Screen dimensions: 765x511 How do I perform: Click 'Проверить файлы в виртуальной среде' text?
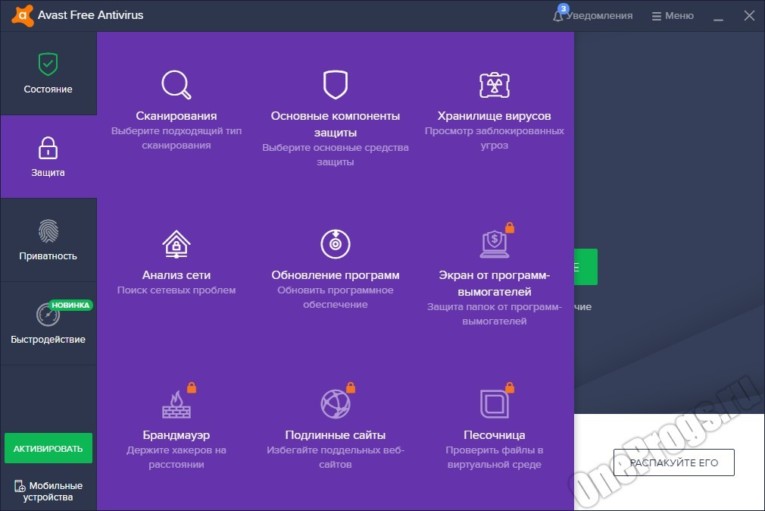(494, 457)
